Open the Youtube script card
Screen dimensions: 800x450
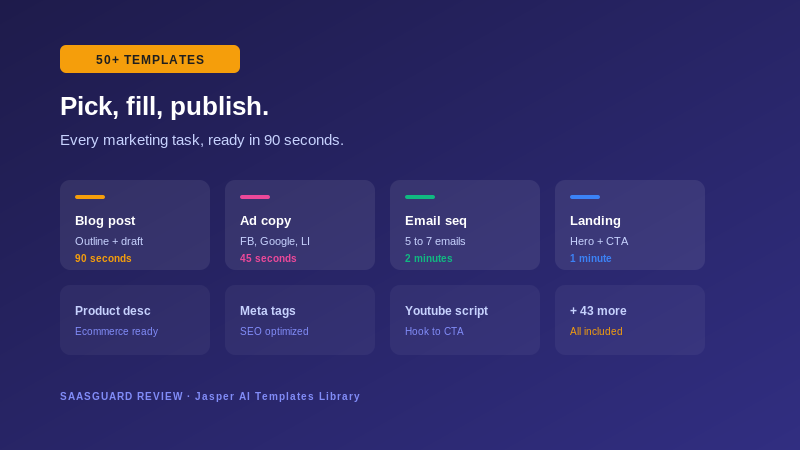click(465, 320)
